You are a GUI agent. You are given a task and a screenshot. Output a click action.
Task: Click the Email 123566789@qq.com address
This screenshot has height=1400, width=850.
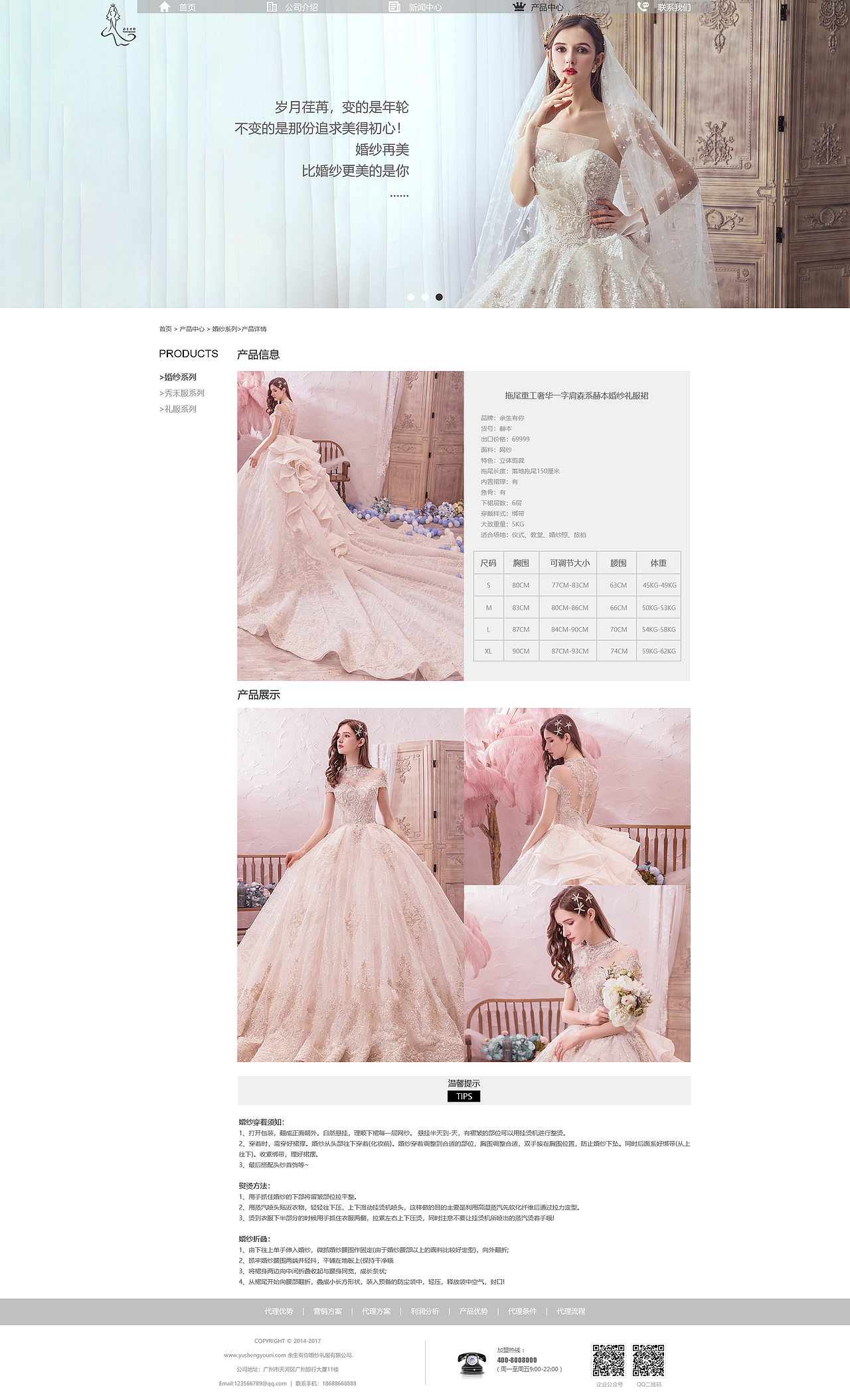(x=253, y=1383)
